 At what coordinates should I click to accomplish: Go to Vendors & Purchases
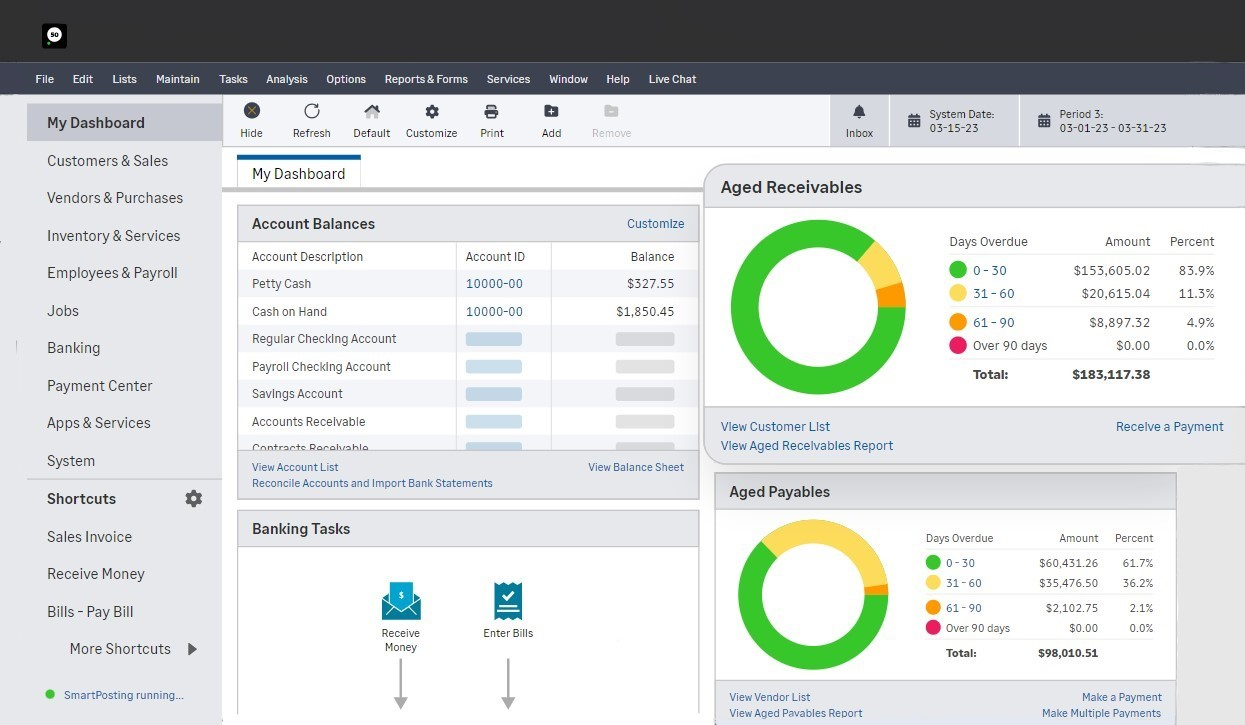coord(115,198)
